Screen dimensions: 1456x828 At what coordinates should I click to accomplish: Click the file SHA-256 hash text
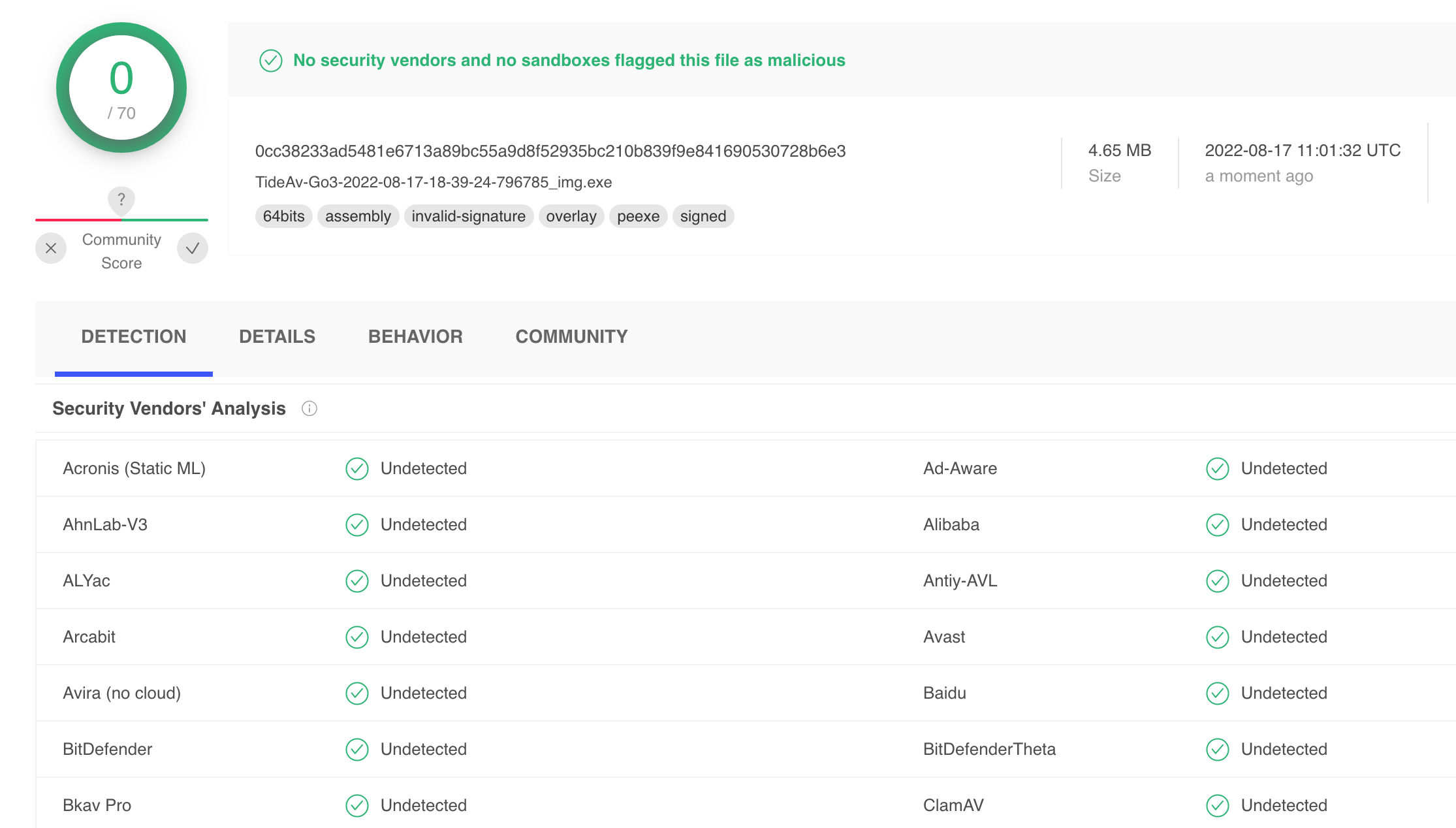tap(550, 151)
